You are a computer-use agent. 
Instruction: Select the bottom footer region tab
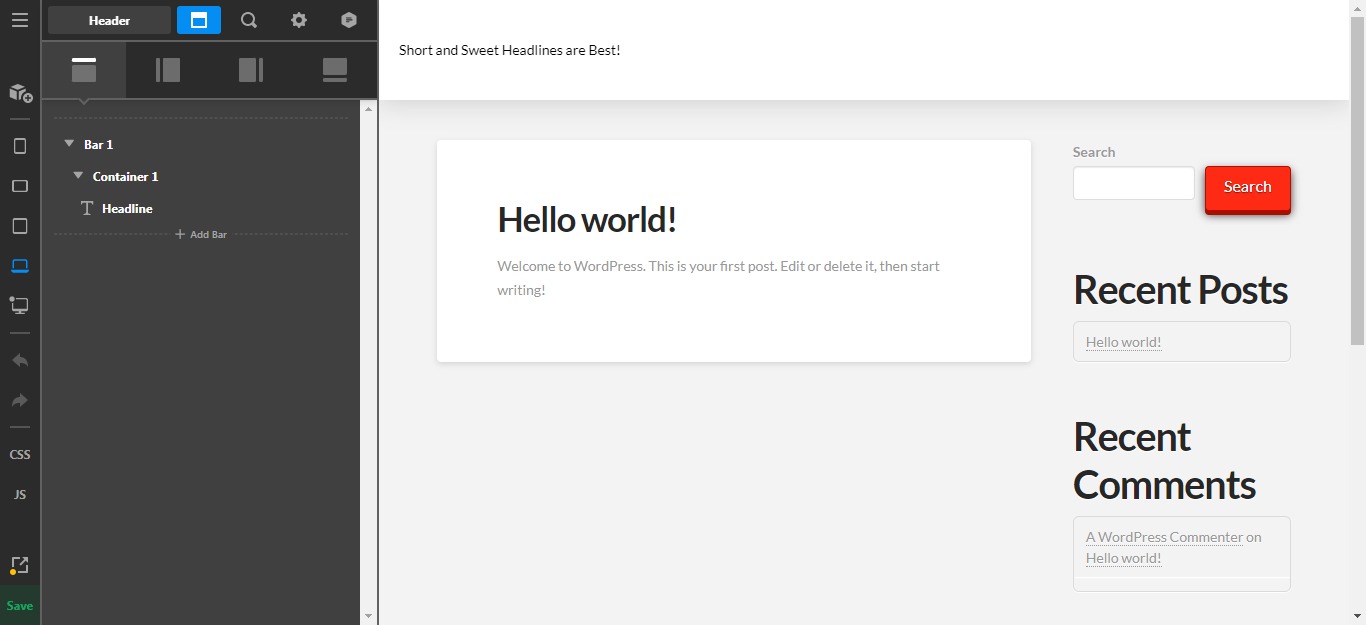click(335, 69)
